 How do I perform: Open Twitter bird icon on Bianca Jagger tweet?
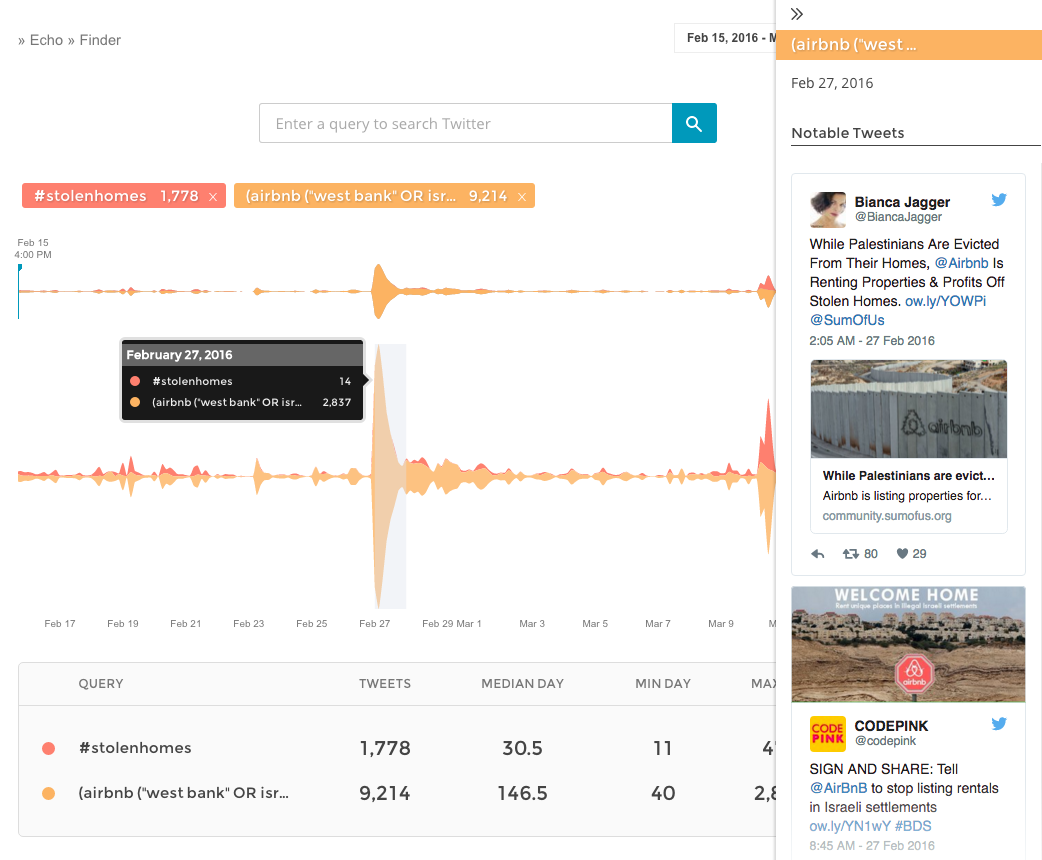(x=999, y=199)
